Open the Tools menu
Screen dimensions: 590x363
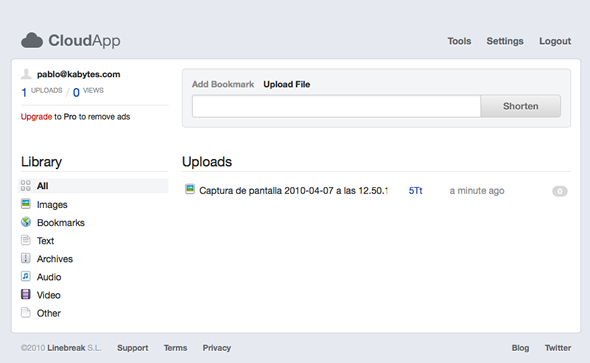tap(459, 41)
